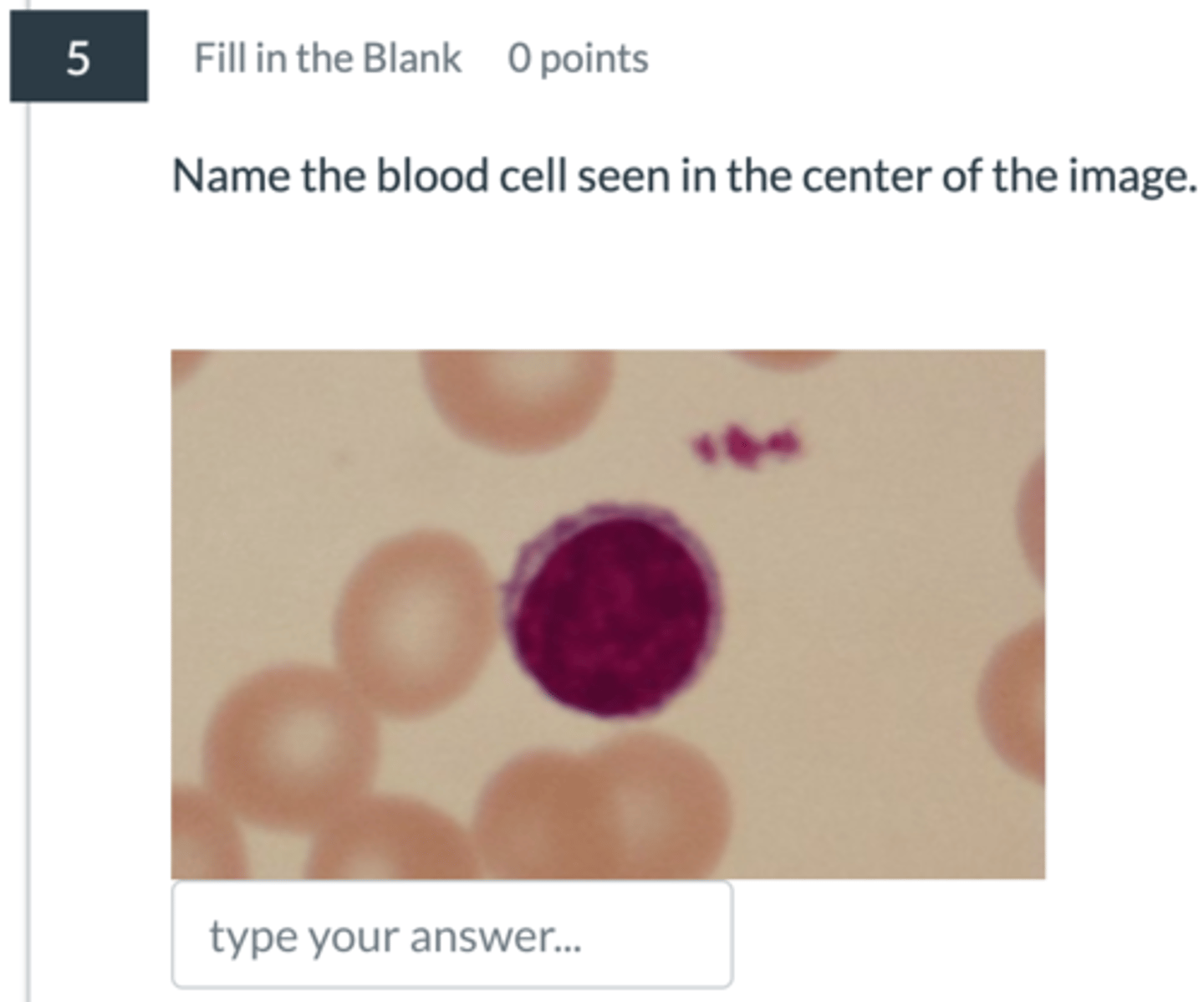Click the "Fill in the Blank" label
1204x1002 pixels.
(327, 59)
